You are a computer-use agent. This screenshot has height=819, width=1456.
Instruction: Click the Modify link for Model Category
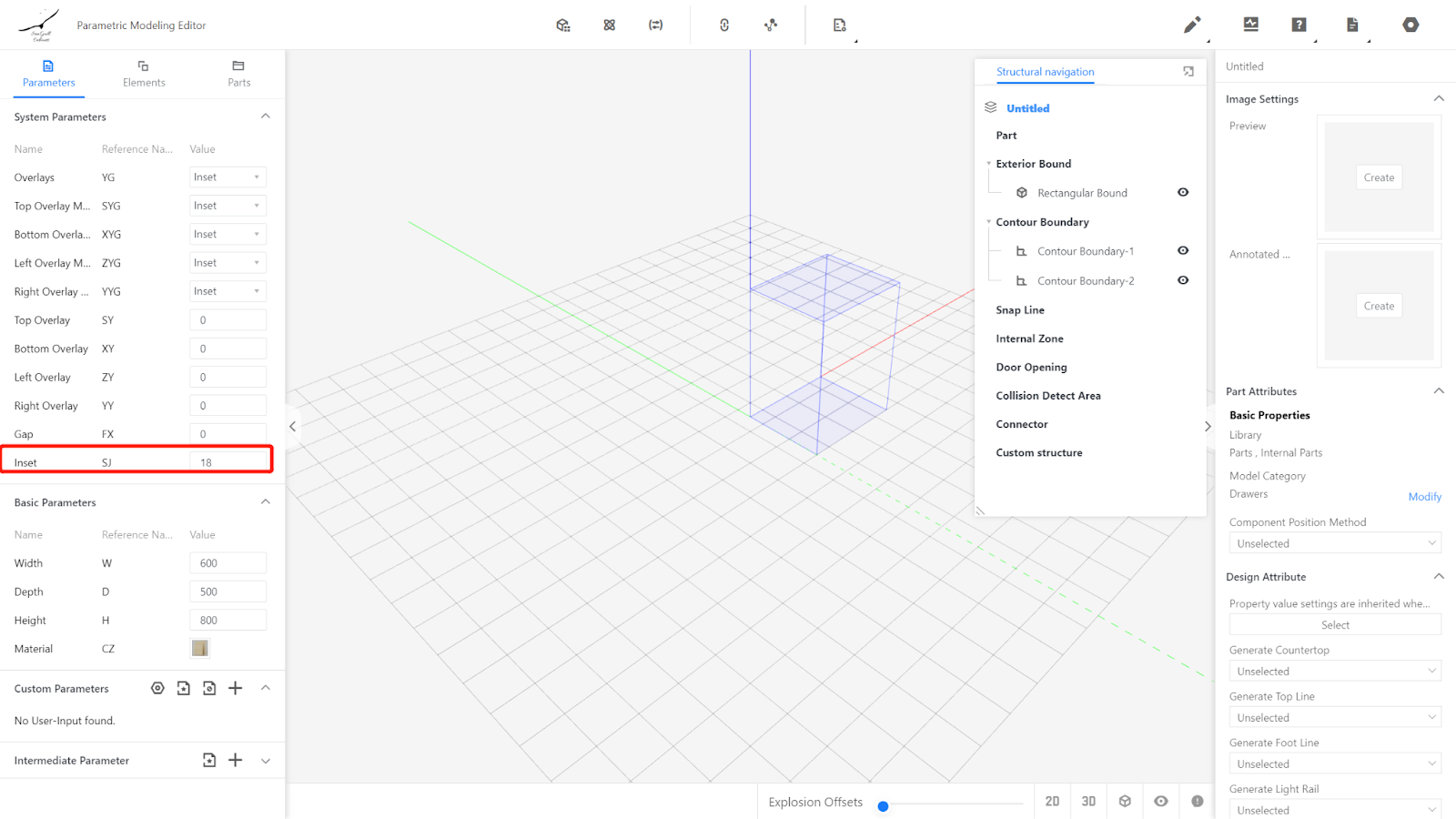coord(1424,497)
